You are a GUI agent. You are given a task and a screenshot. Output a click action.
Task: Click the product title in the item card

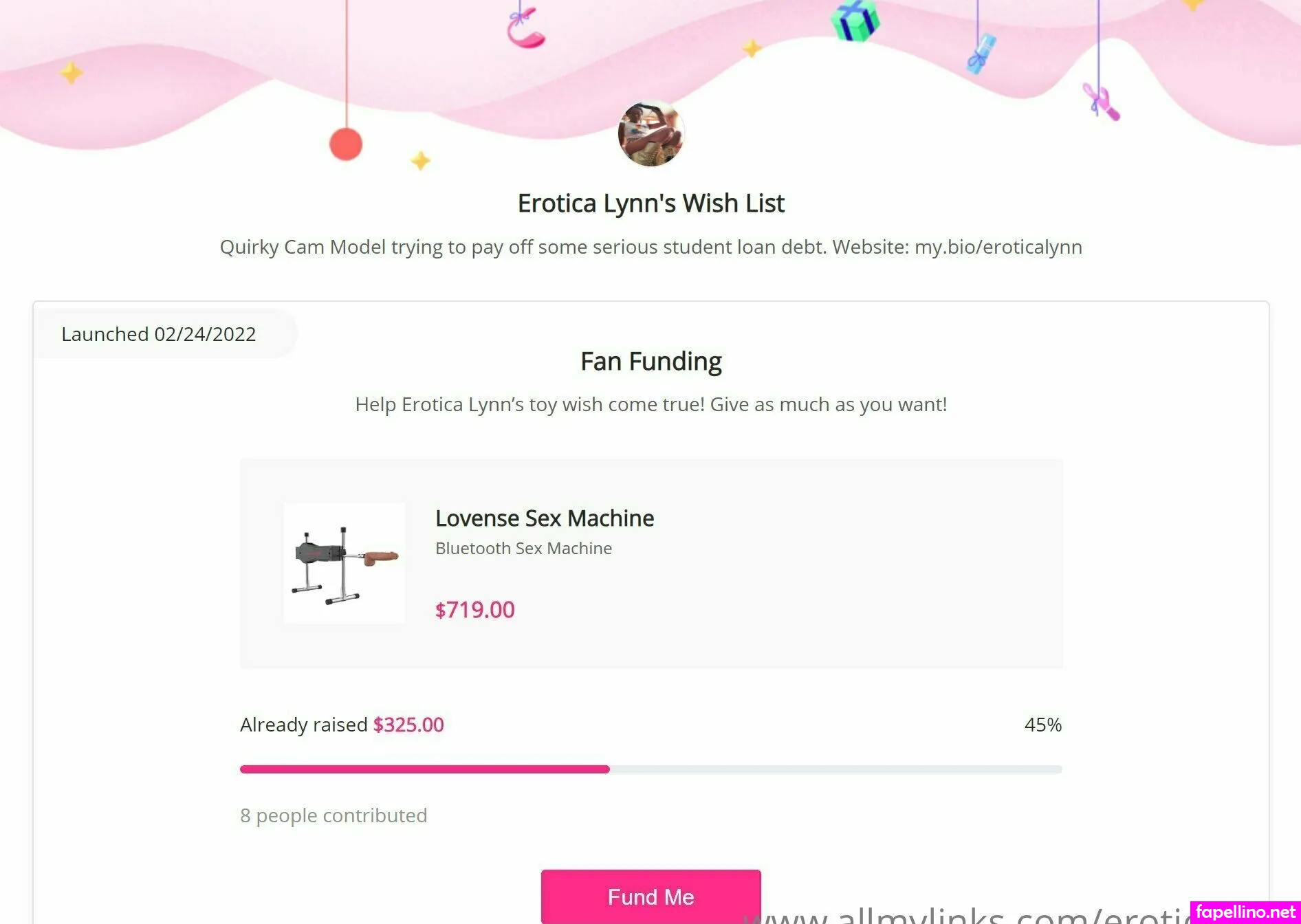(545, 518)
